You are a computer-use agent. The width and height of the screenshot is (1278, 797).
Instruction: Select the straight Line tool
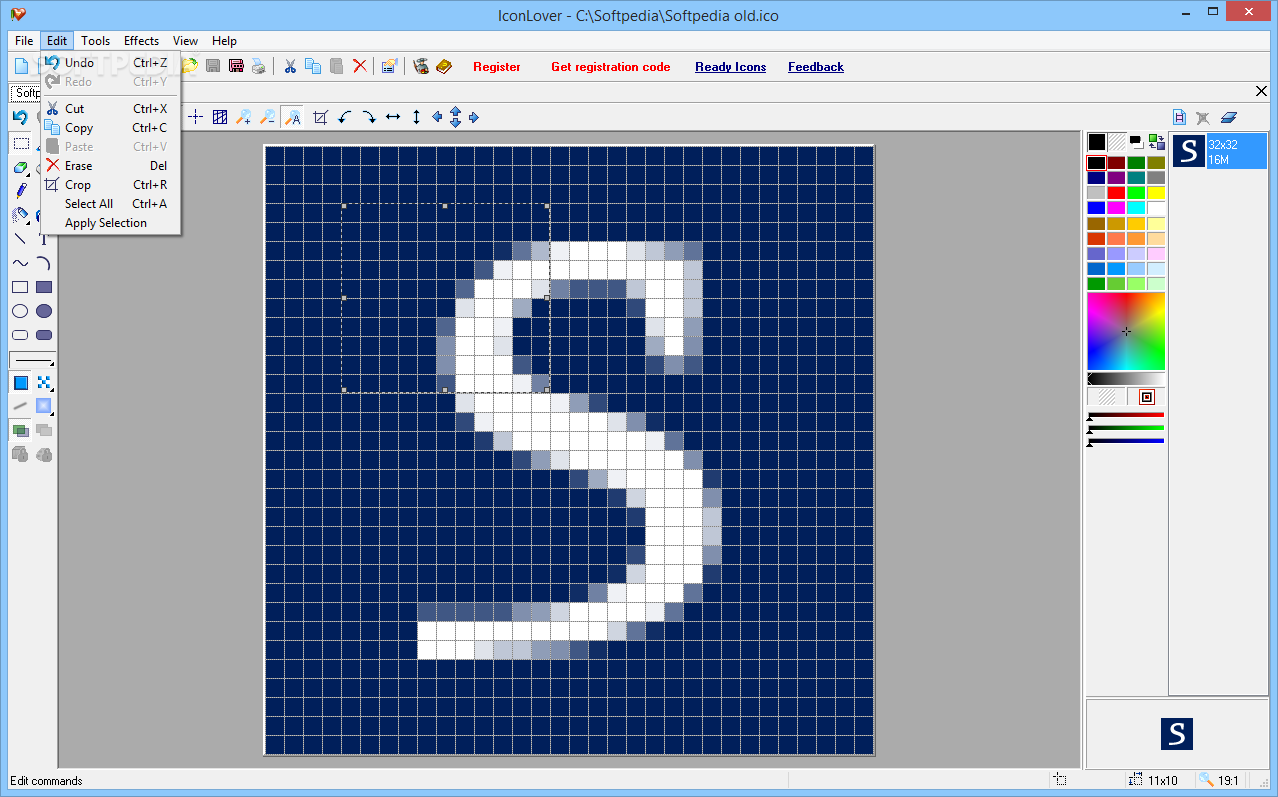point(20,238)
